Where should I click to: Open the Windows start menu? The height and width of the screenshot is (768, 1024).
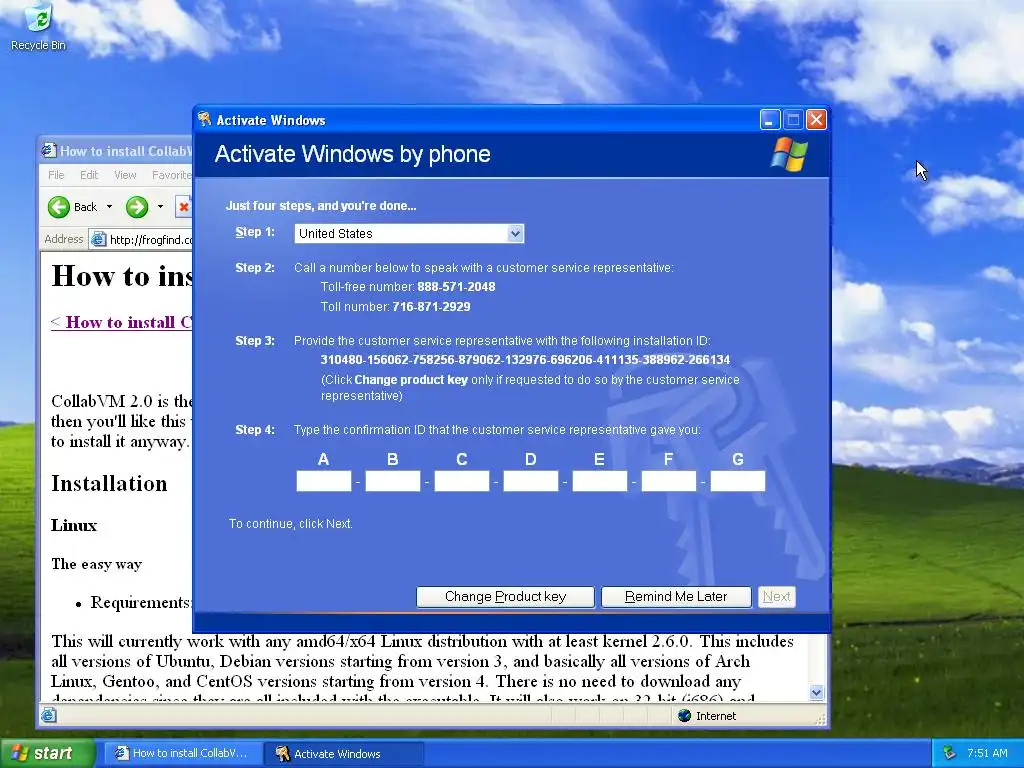(x=48, y=753)
